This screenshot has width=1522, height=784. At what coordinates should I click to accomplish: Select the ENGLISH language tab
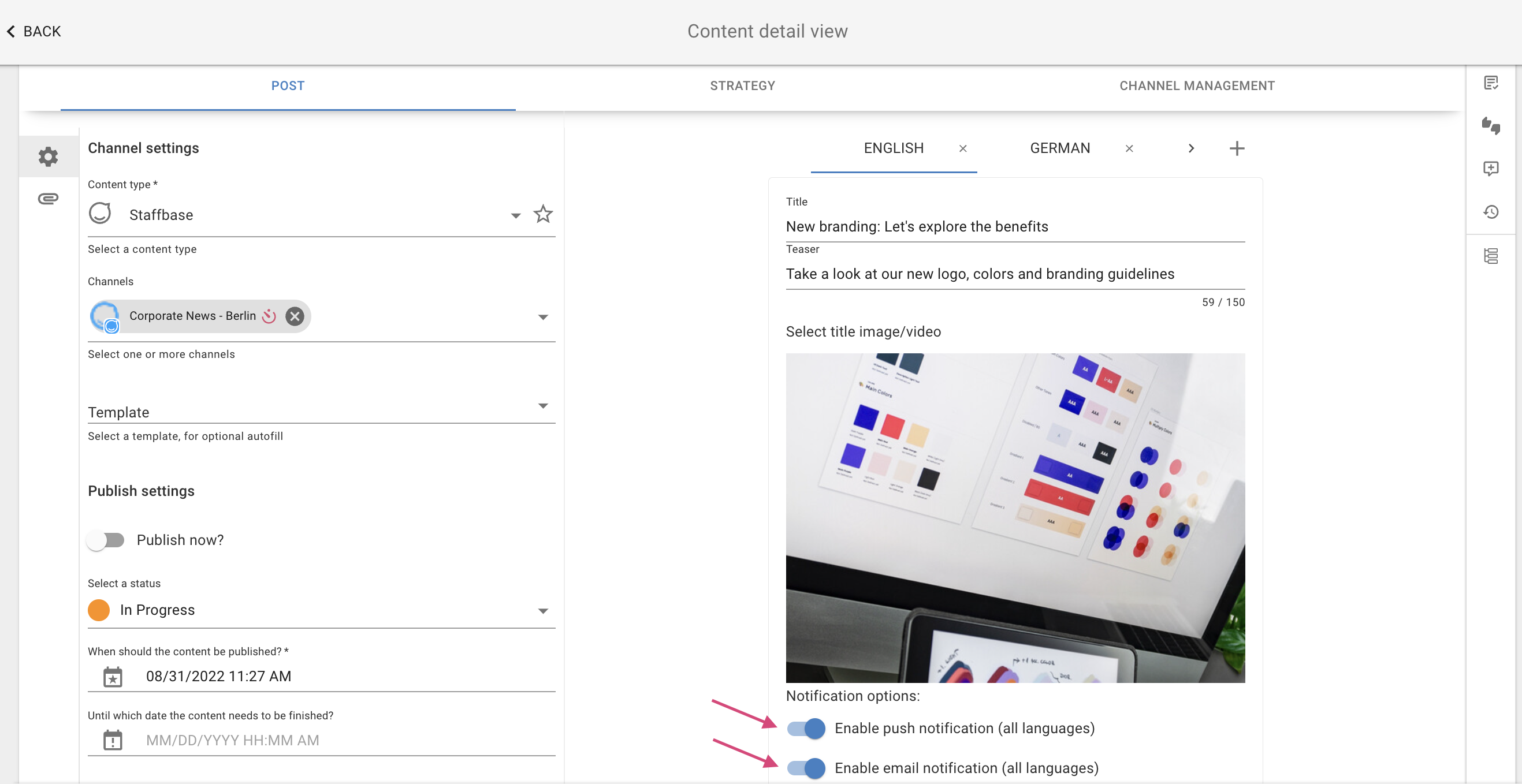coord(894,148)
